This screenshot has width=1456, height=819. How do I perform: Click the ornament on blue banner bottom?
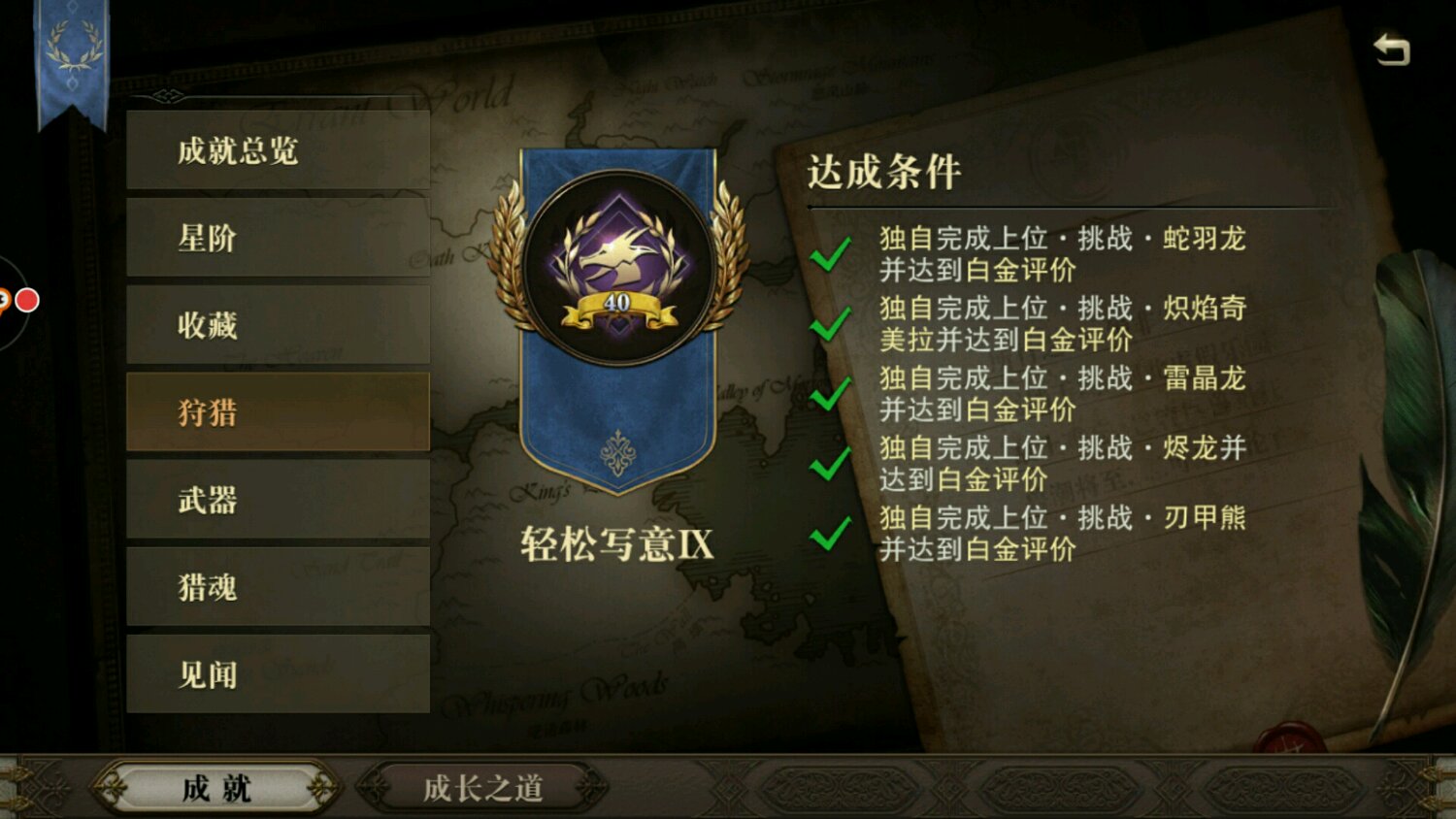tap(617, 452)
